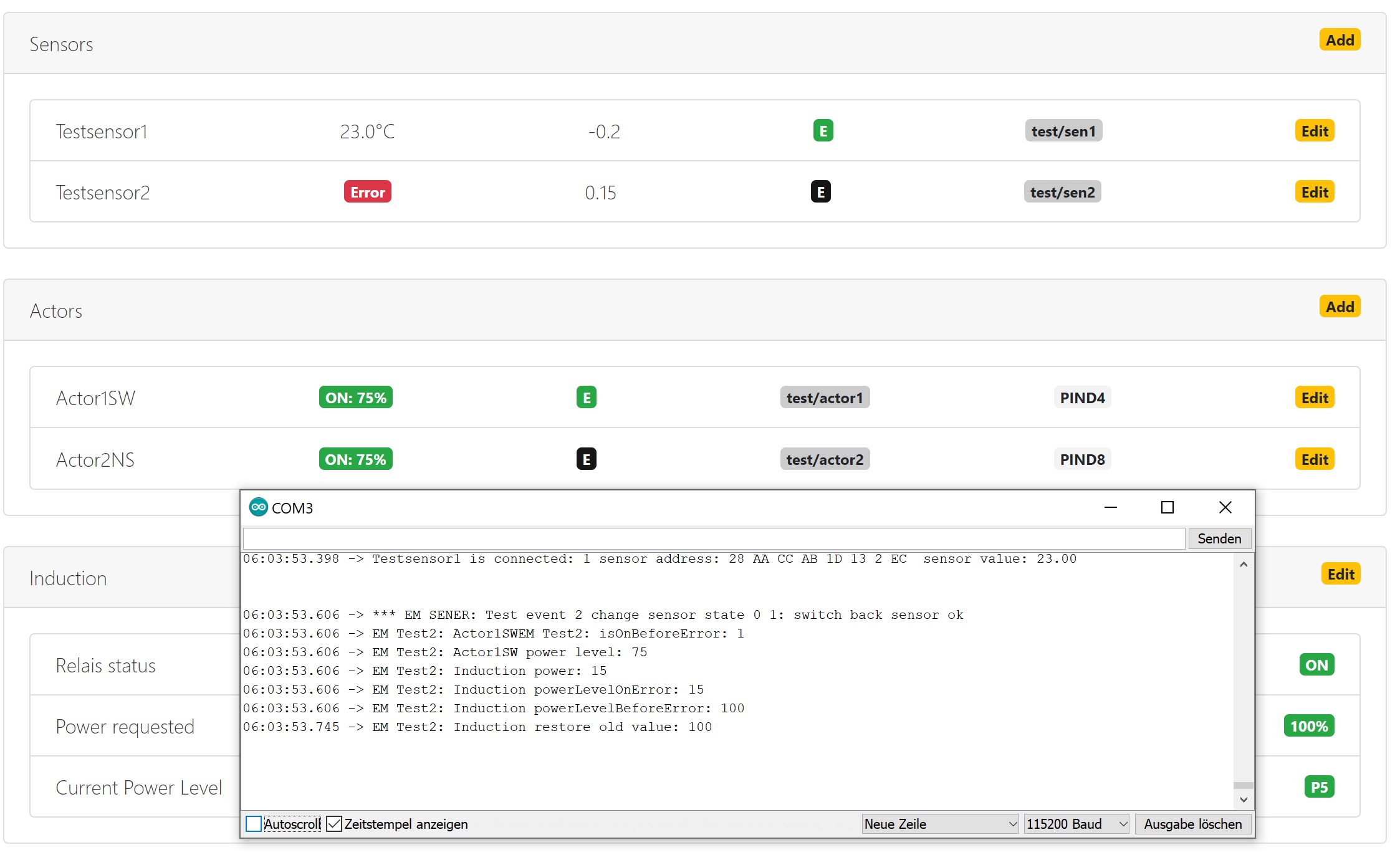Open the Neue Zeile line ending dropdown
The image size is (1400, 855).
[x=939, y=824]
